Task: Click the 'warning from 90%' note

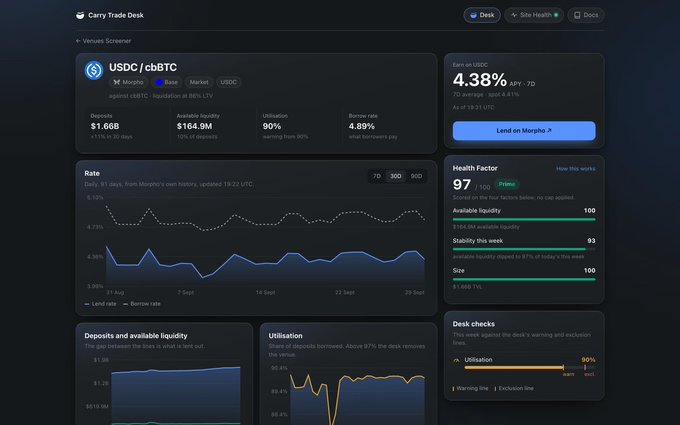Action: coord(285,137)
